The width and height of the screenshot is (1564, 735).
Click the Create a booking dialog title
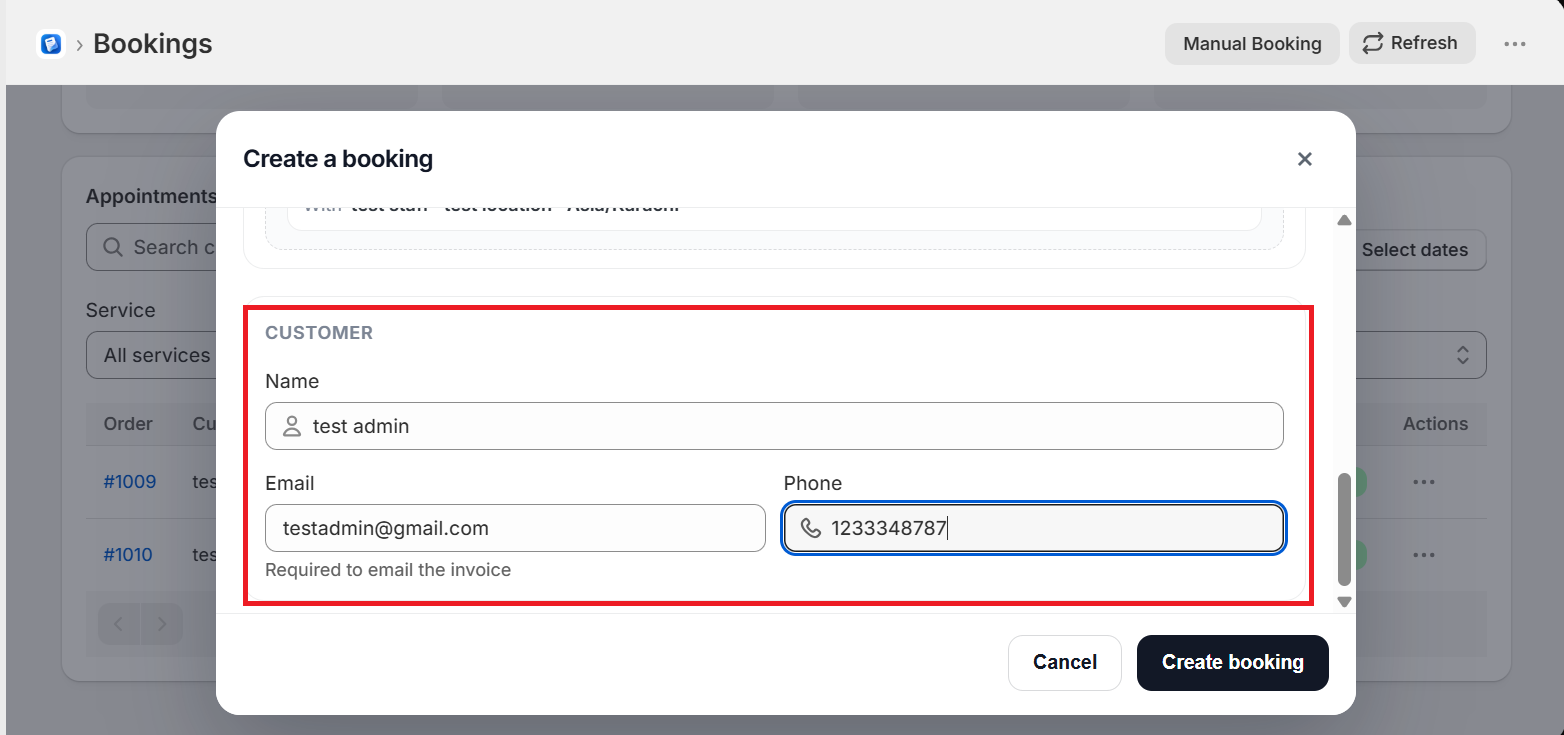click(338, 159)
